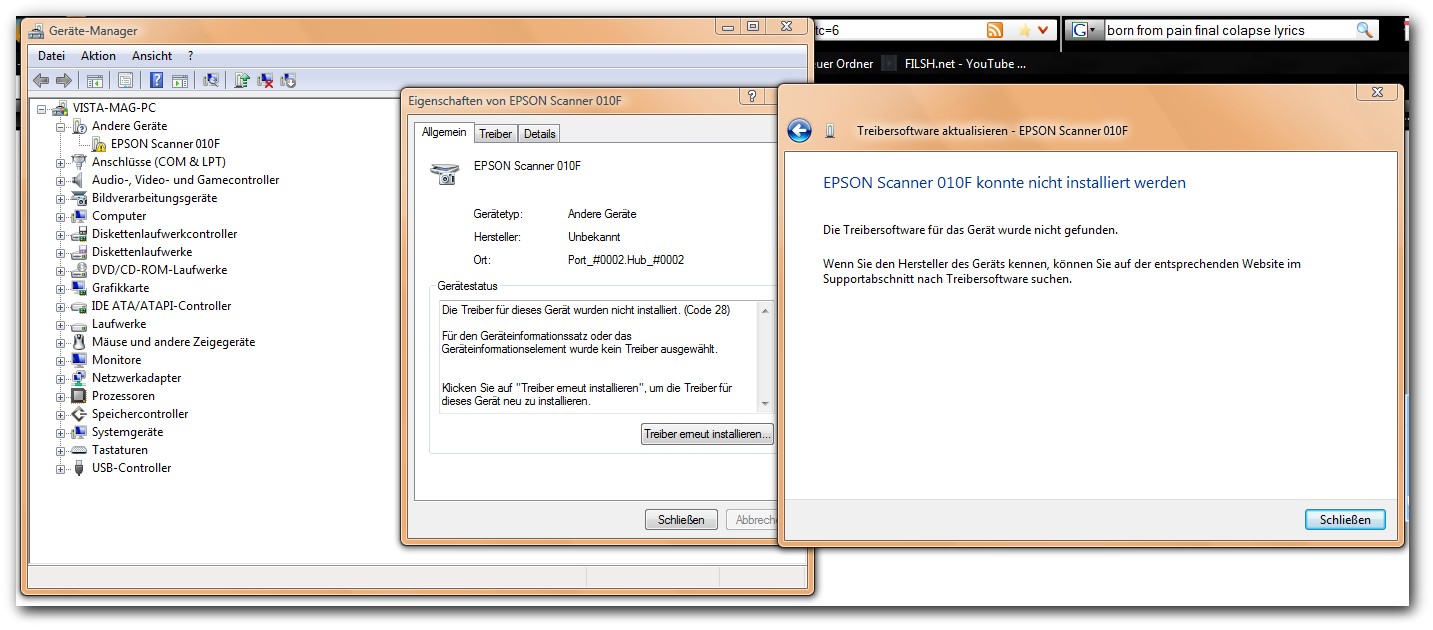Open the ? help menu in Geräte-Manager
The image size is (1433, 630).
pos(190,56)
